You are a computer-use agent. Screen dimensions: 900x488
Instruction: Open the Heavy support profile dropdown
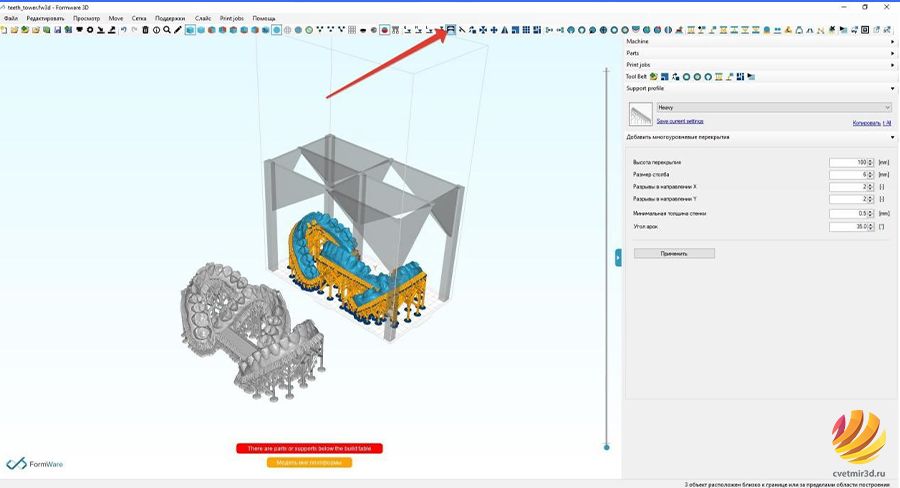[774, 107]
